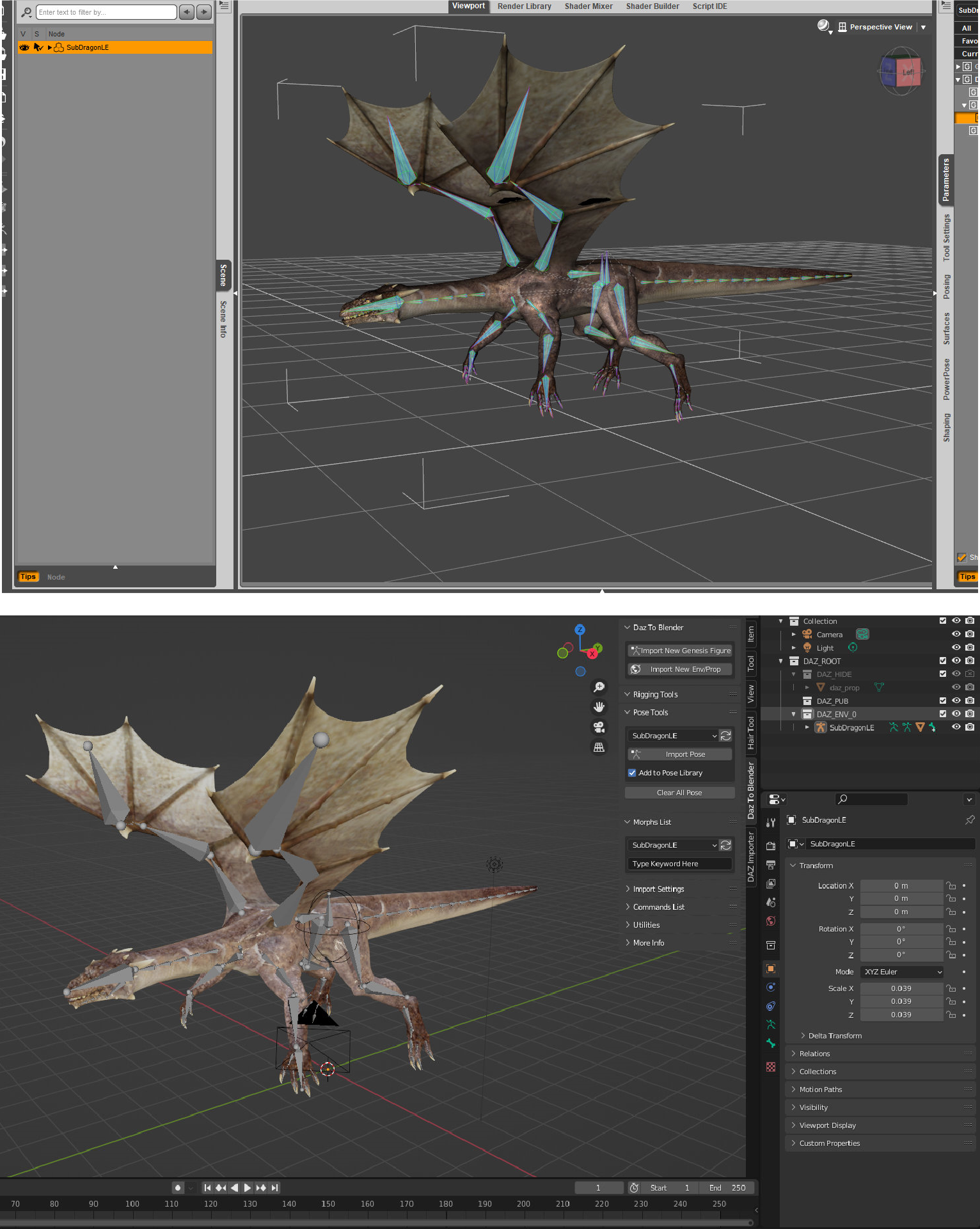Open the Scene properties tab icon
Viewport: 980px width, 1229px height.
771,902
